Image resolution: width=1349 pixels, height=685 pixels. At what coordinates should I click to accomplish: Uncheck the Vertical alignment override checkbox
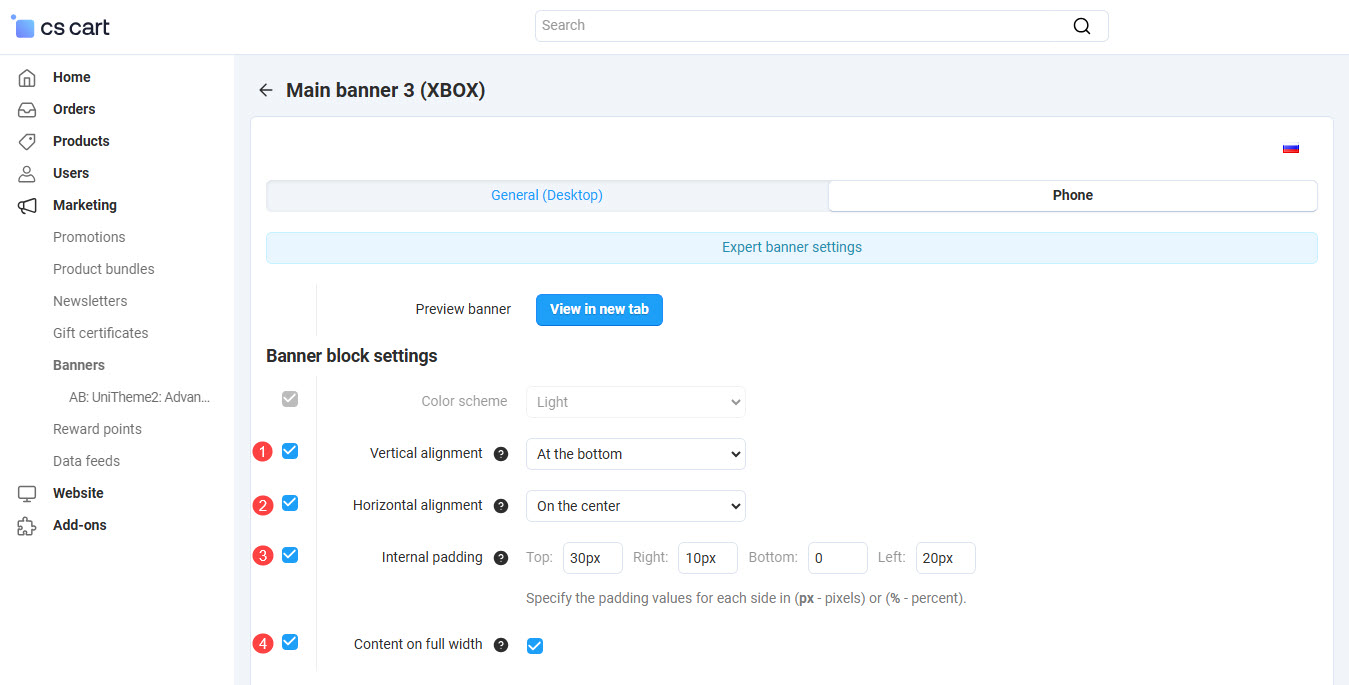point(290,451)
